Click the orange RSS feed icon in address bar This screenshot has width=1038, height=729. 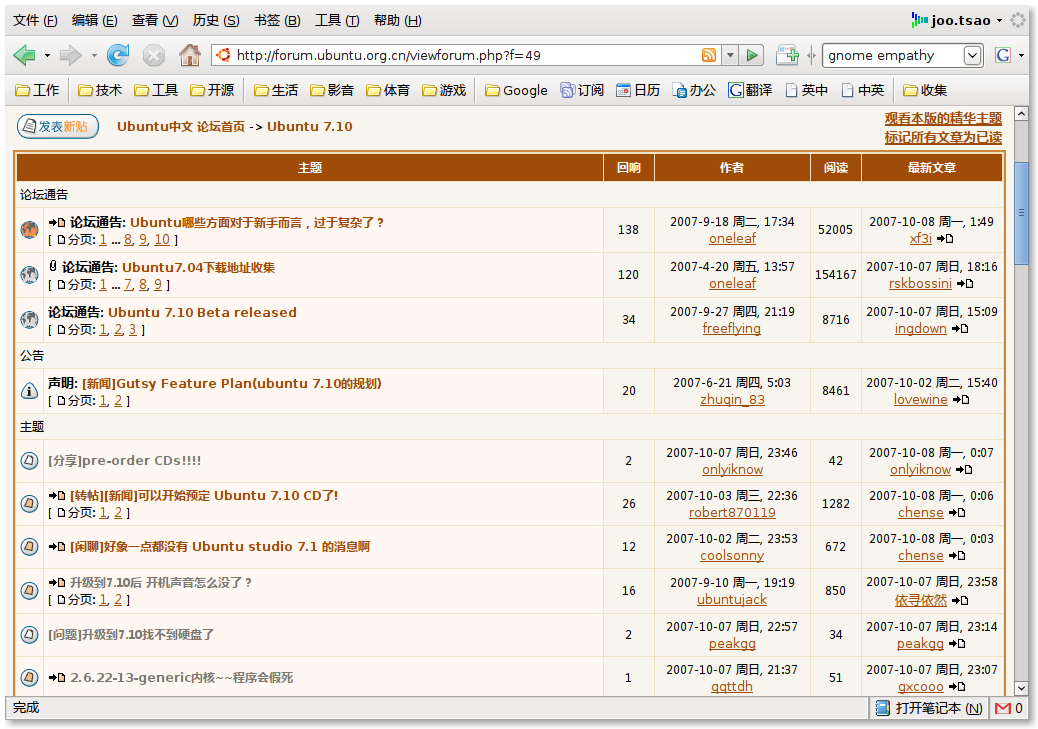[x=708, y=55]
